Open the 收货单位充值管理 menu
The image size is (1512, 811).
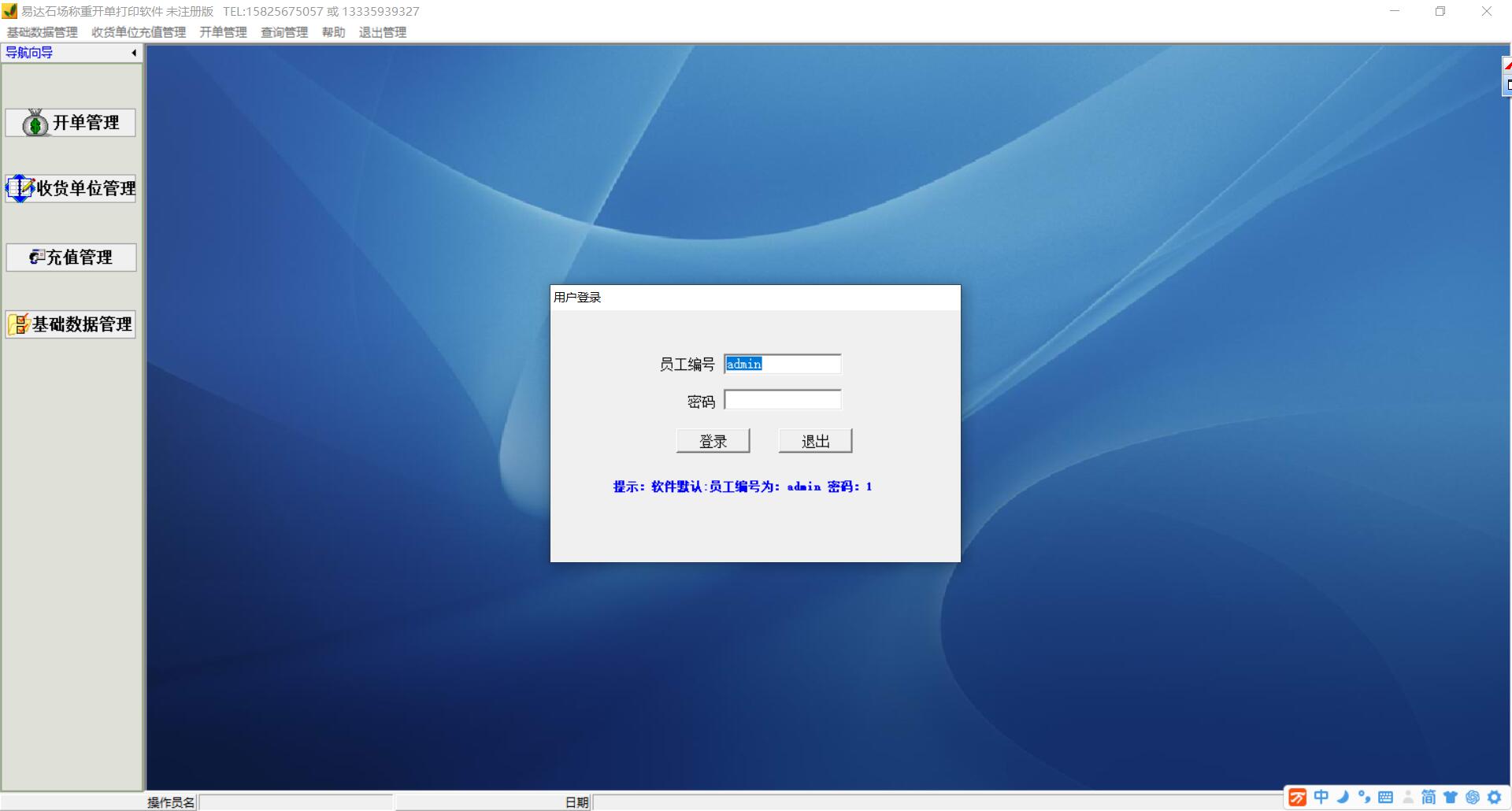[x=139, y=32]
